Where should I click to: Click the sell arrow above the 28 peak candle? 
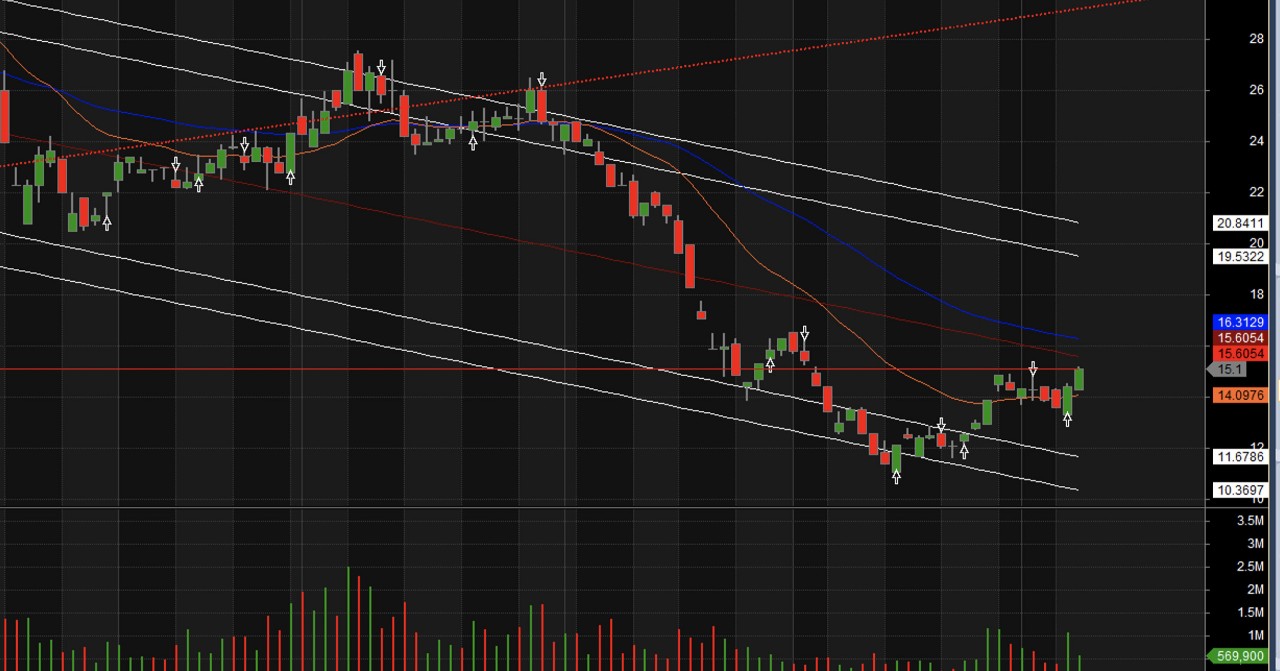[381, 68]
